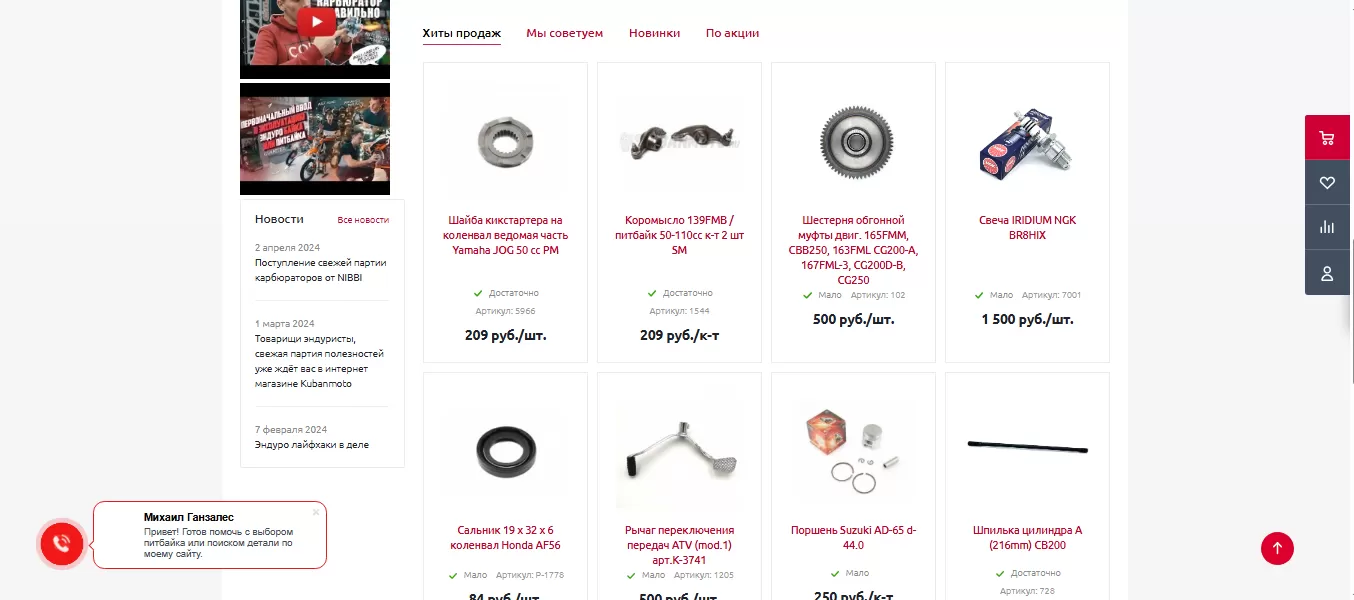This screenshot has width=1354, height=600.
Task: Click the Шестерня обгонной муфты gear image
Action: pyautogui.click(x=854, y=141)
